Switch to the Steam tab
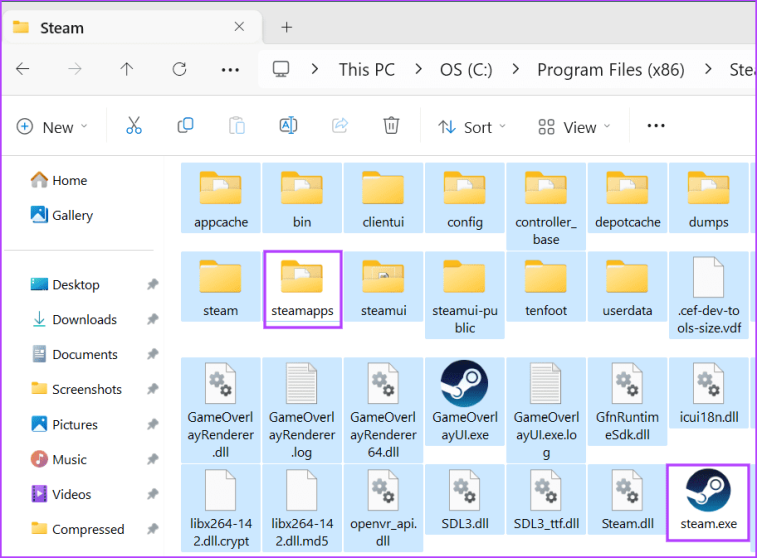 tap(132, 28)
